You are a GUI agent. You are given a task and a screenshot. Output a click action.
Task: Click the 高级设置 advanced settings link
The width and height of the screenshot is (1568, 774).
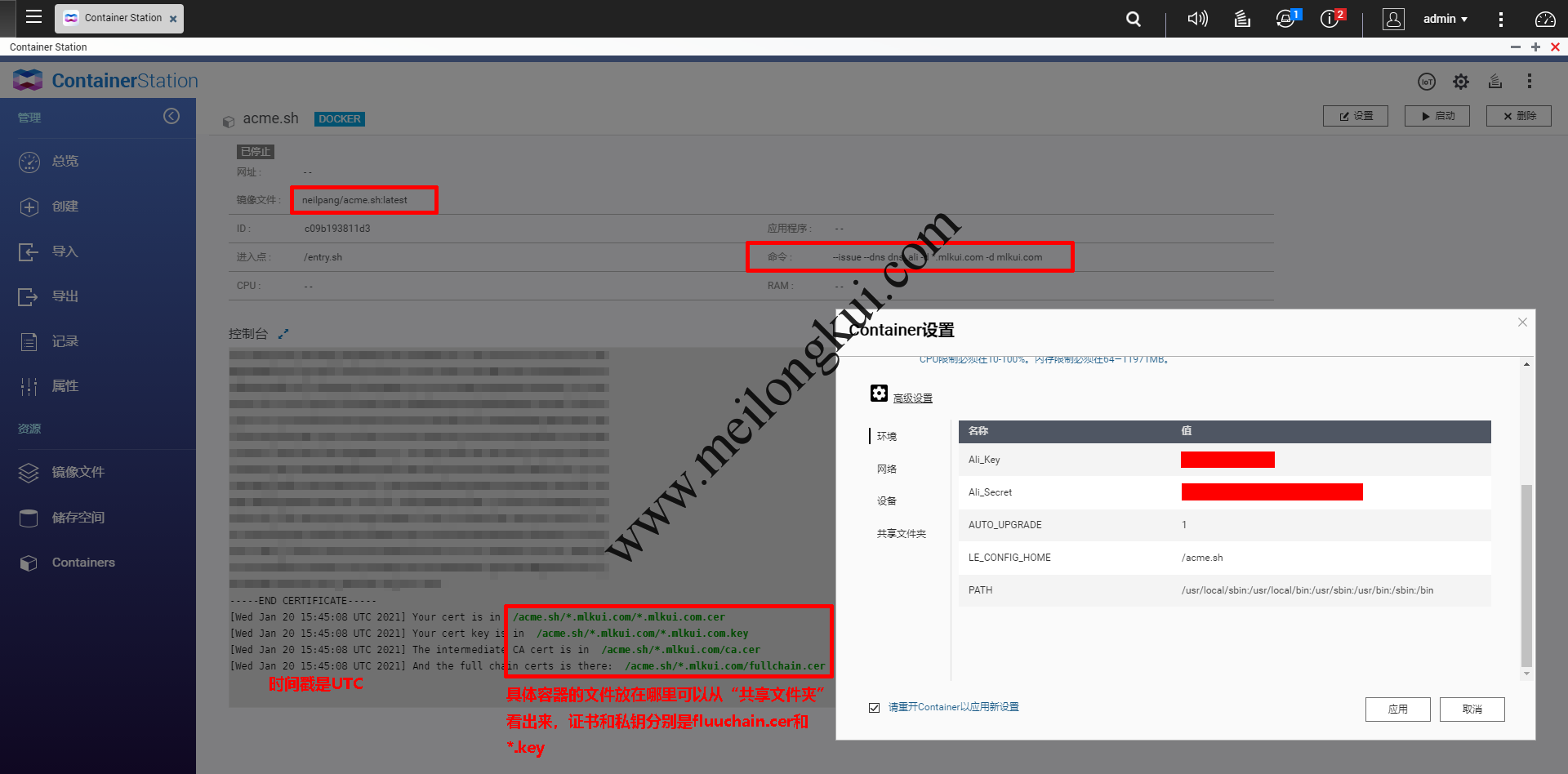pos(912,398)
